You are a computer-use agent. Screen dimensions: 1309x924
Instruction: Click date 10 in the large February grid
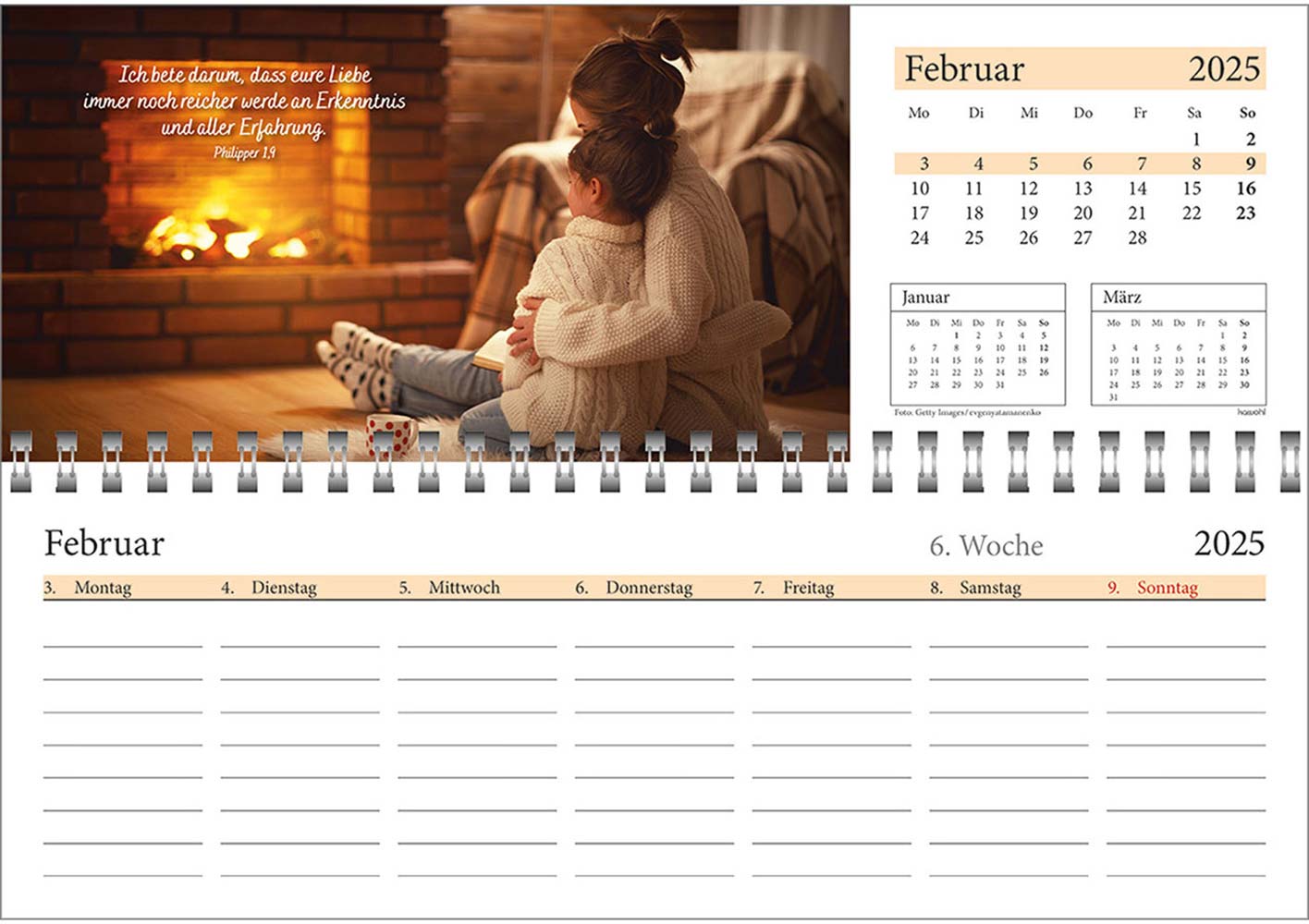pos(919,188)
